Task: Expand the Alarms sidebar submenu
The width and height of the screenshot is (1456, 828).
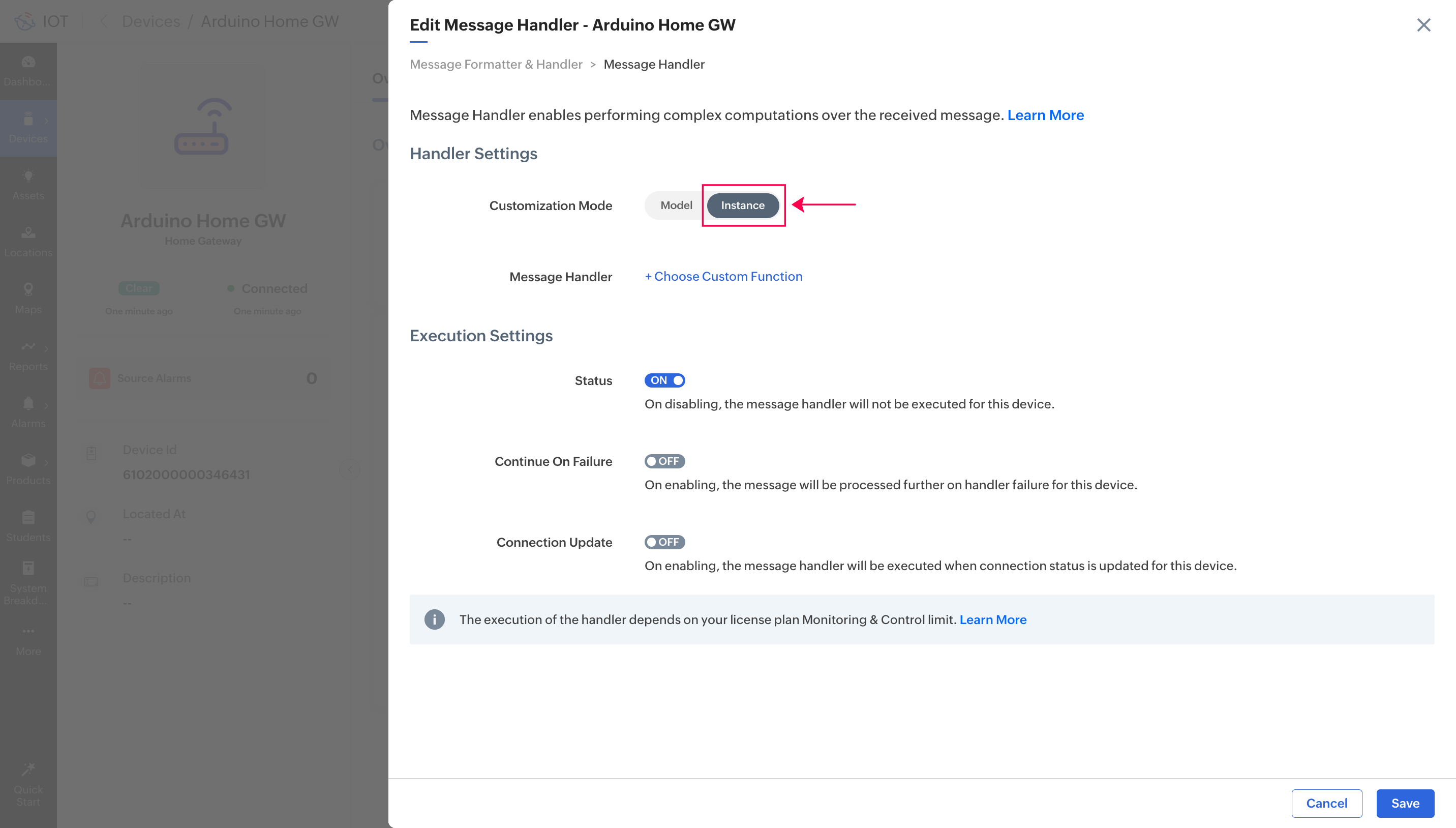Action: point(46,405)
